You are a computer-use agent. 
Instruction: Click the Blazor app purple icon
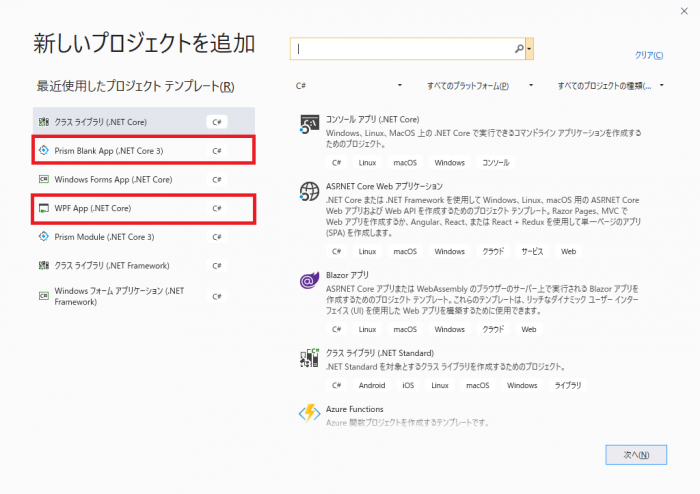pos(309,281)
